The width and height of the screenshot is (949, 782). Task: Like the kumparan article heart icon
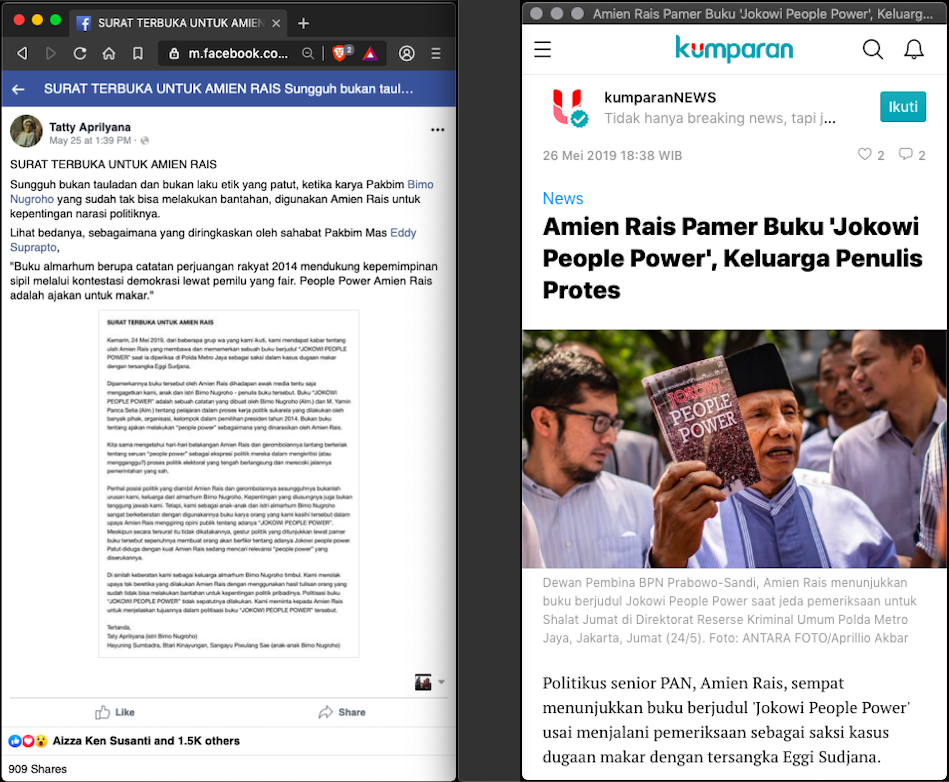(865, 155)
